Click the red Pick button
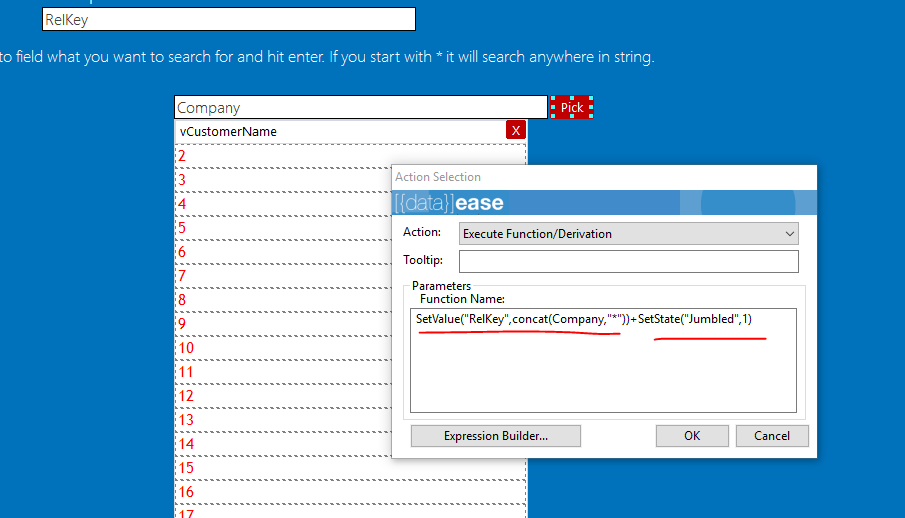 point(572,107)
